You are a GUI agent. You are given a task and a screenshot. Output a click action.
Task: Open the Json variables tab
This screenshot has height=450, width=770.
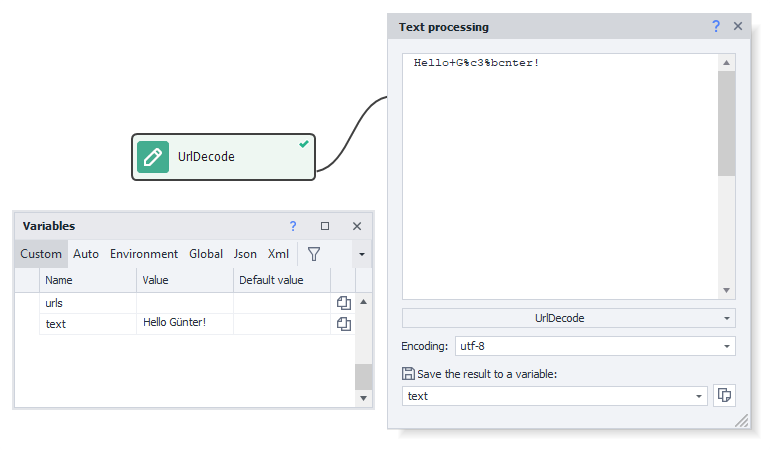245,254
